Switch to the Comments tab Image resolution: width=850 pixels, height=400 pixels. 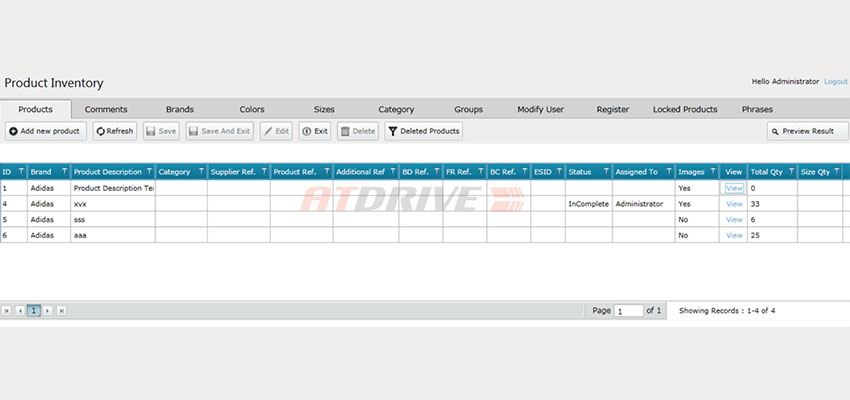click(106, 109)
